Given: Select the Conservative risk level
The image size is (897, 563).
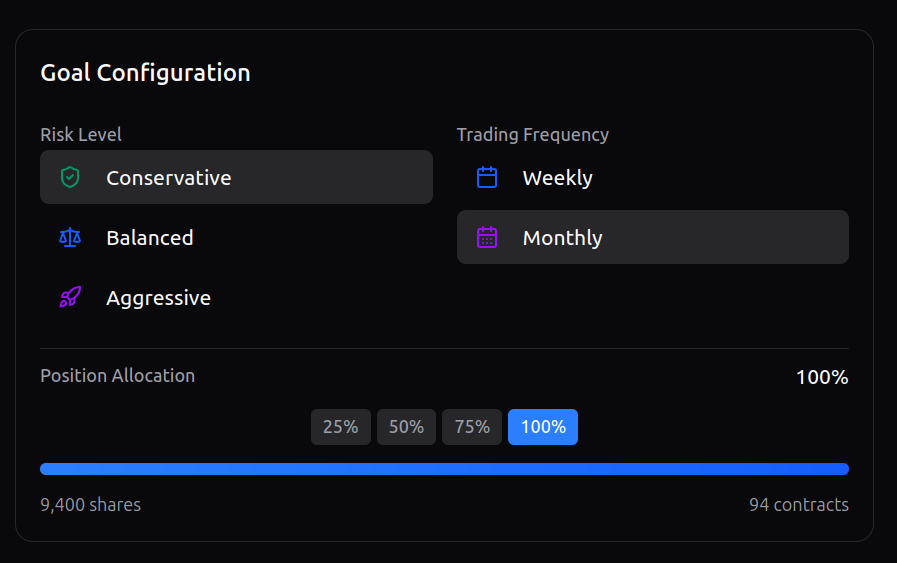Looking at the screenshot, I should click(236, 178).
